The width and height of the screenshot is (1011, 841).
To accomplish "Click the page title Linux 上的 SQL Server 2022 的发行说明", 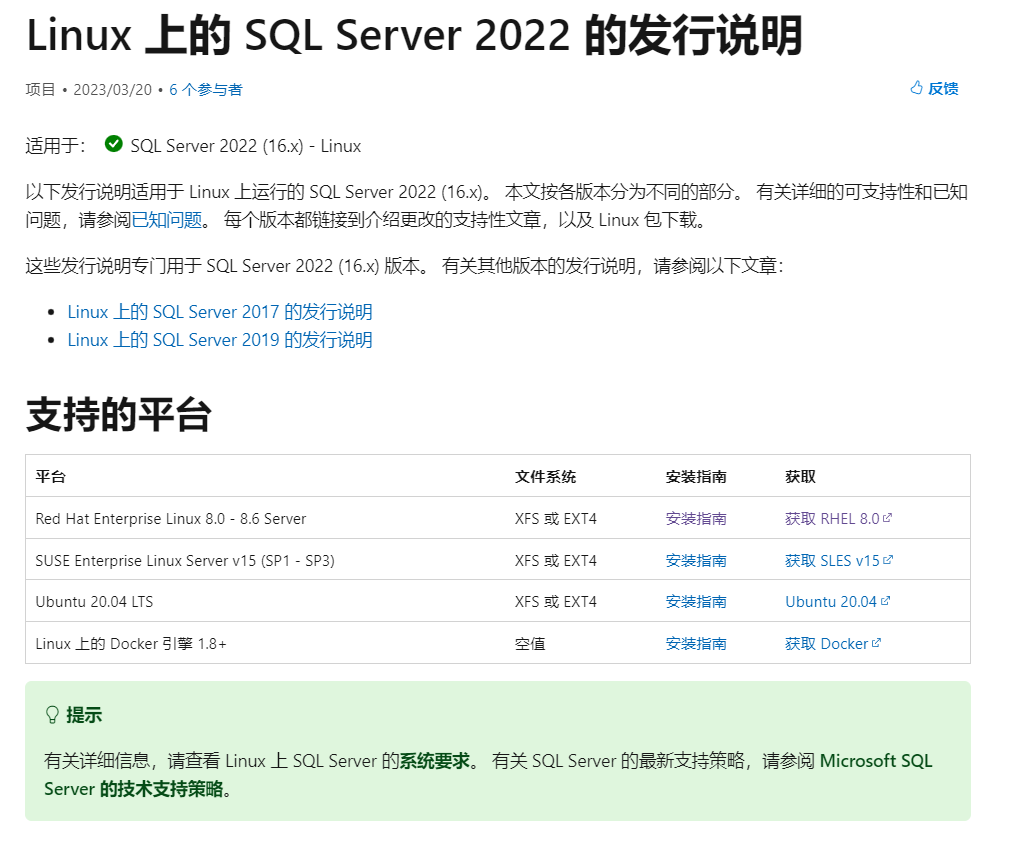I will [x=415, y=35].
